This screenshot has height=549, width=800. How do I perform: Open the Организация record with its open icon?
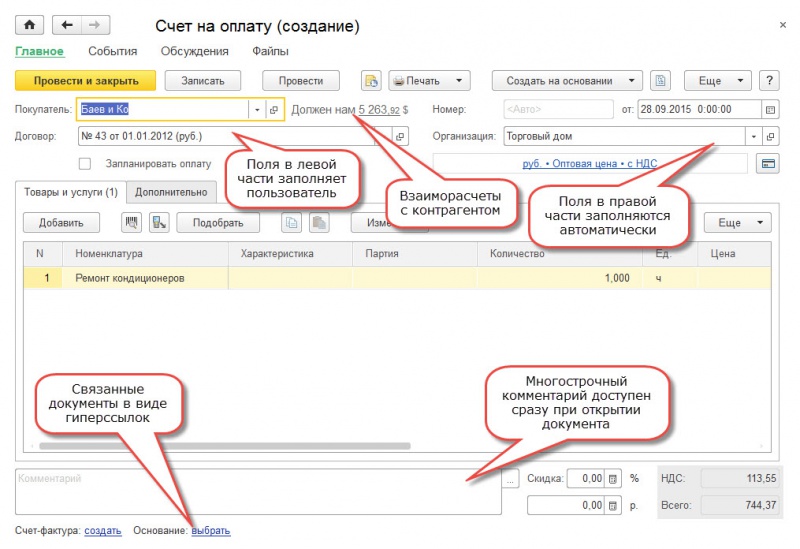pyautogui.click(x=770, y=136)
